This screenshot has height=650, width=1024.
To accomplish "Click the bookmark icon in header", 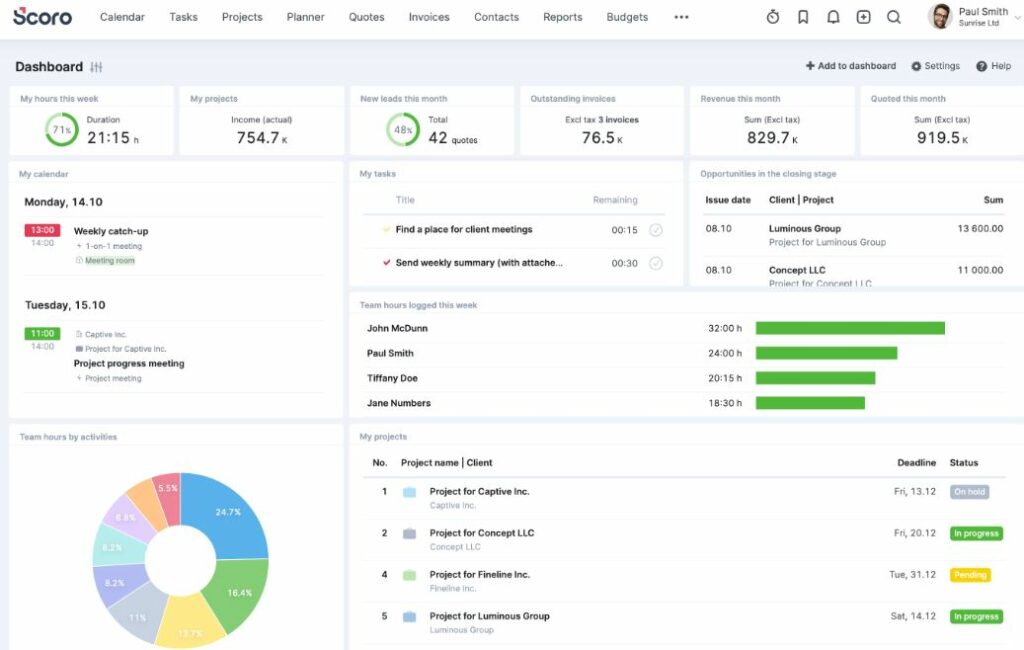I will [803, 17].
